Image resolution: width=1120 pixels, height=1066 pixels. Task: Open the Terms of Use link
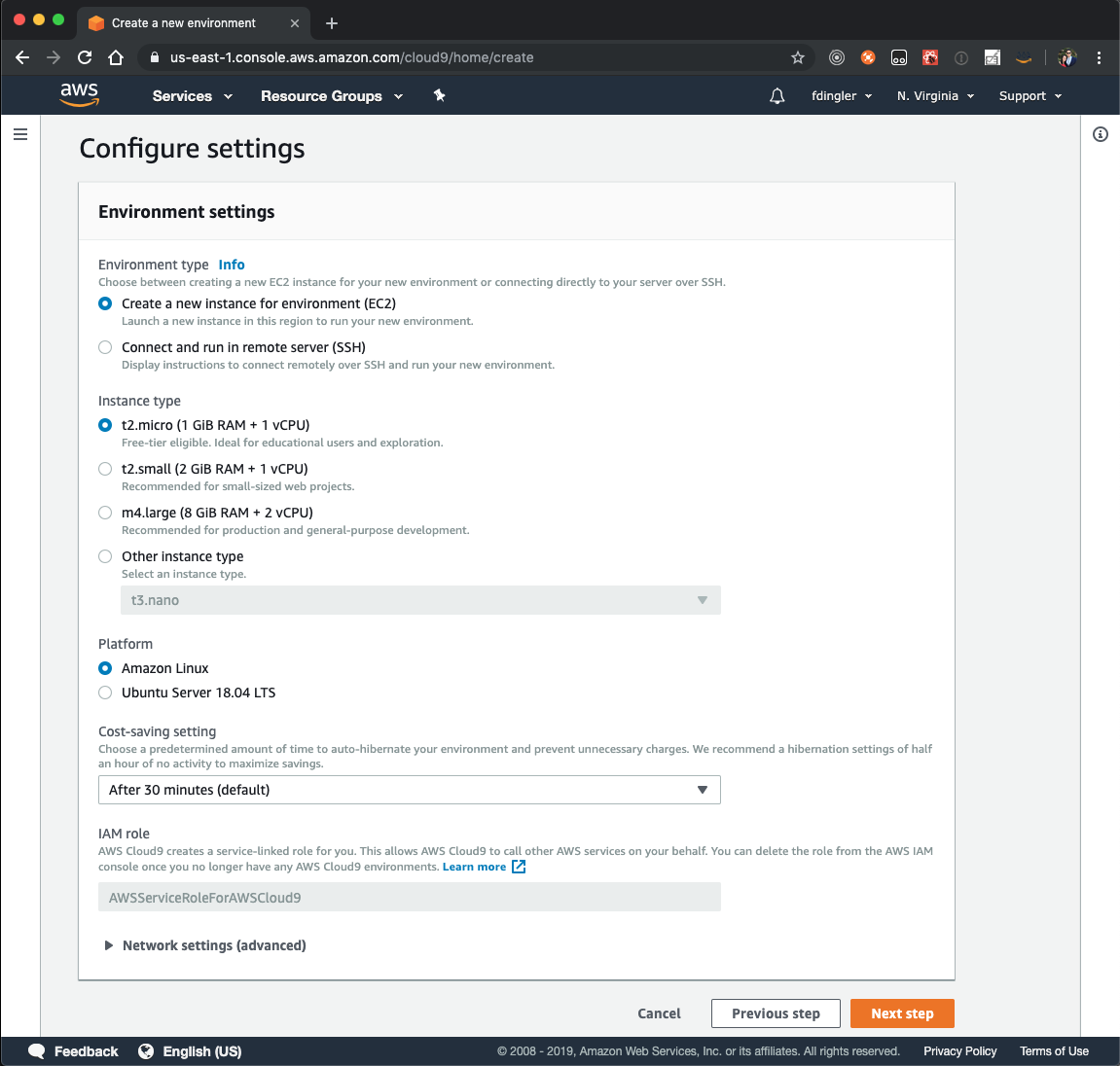tap(1054, 1051)
